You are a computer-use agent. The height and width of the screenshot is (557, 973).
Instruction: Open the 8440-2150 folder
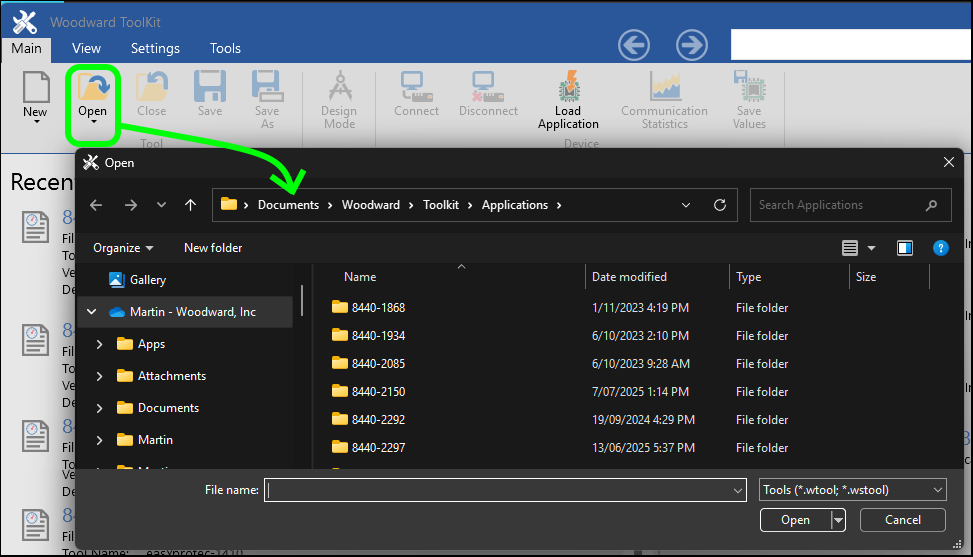[x=378, y=392]
